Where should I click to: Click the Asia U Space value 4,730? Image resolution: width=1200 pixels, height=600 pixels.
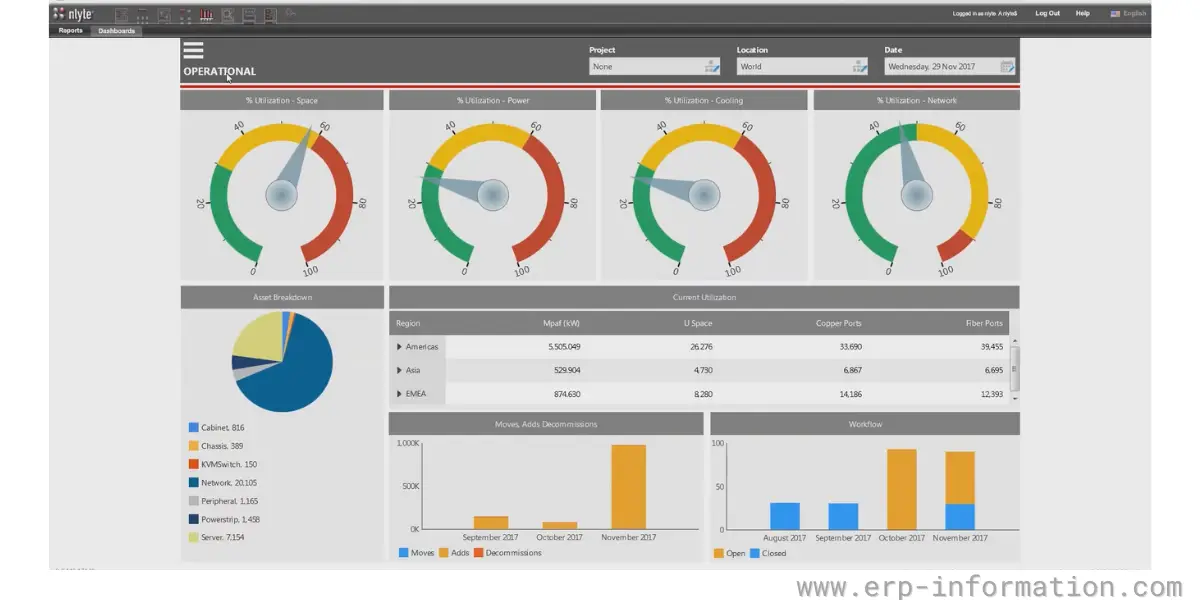point(701,370)
